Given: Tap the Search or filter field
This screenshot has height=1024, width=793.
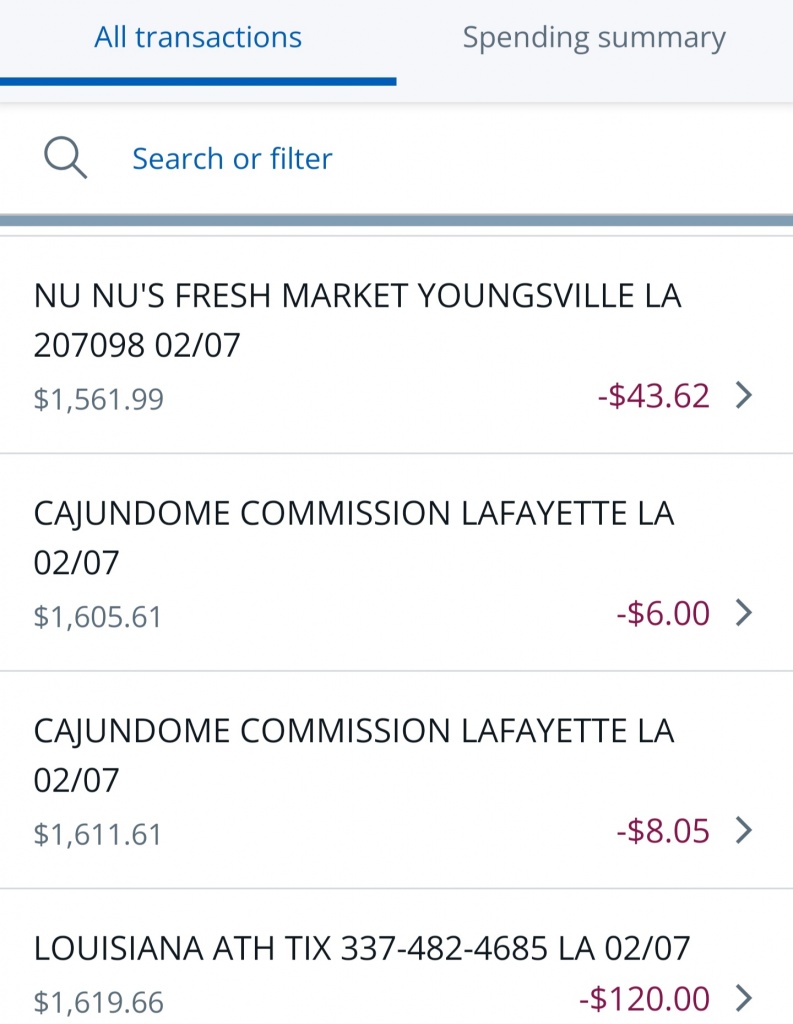Looking at the screenshot, I should pos(232,158).
